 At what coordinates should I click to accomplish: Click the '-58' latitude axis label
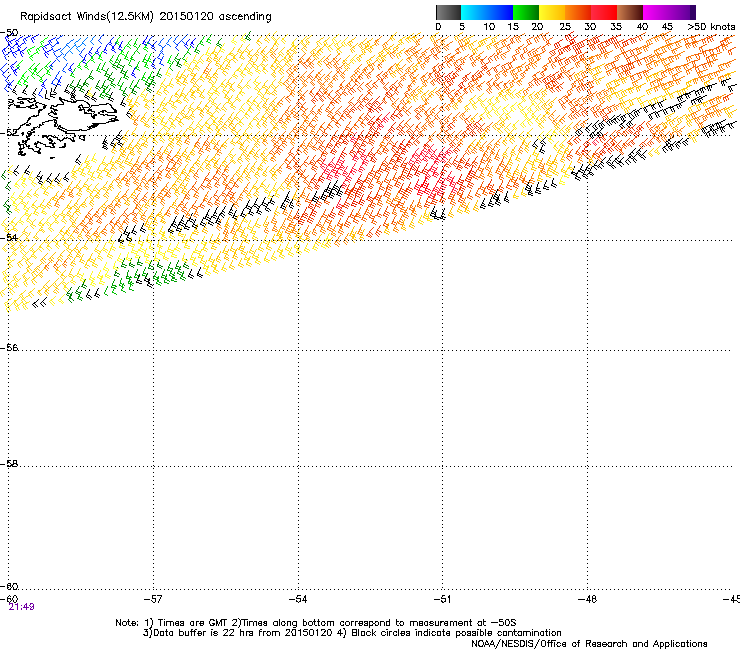[x=9, y=464]
